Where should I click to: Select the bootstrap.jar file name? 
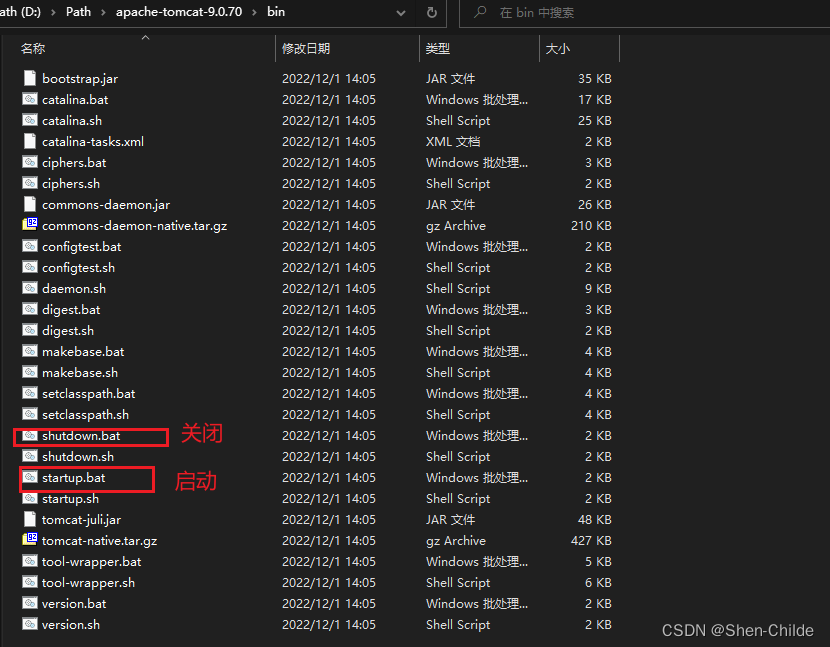point(80,78)
